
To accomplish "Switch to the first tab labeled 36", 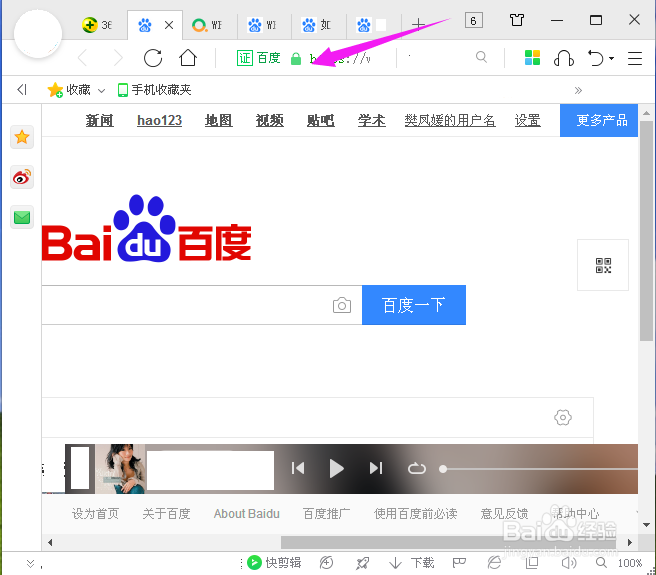I will [97, 25].
